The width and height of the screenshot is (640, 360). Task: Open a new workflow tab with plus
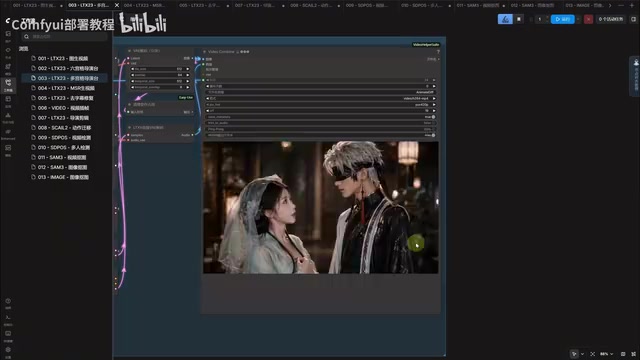(633, 5)
